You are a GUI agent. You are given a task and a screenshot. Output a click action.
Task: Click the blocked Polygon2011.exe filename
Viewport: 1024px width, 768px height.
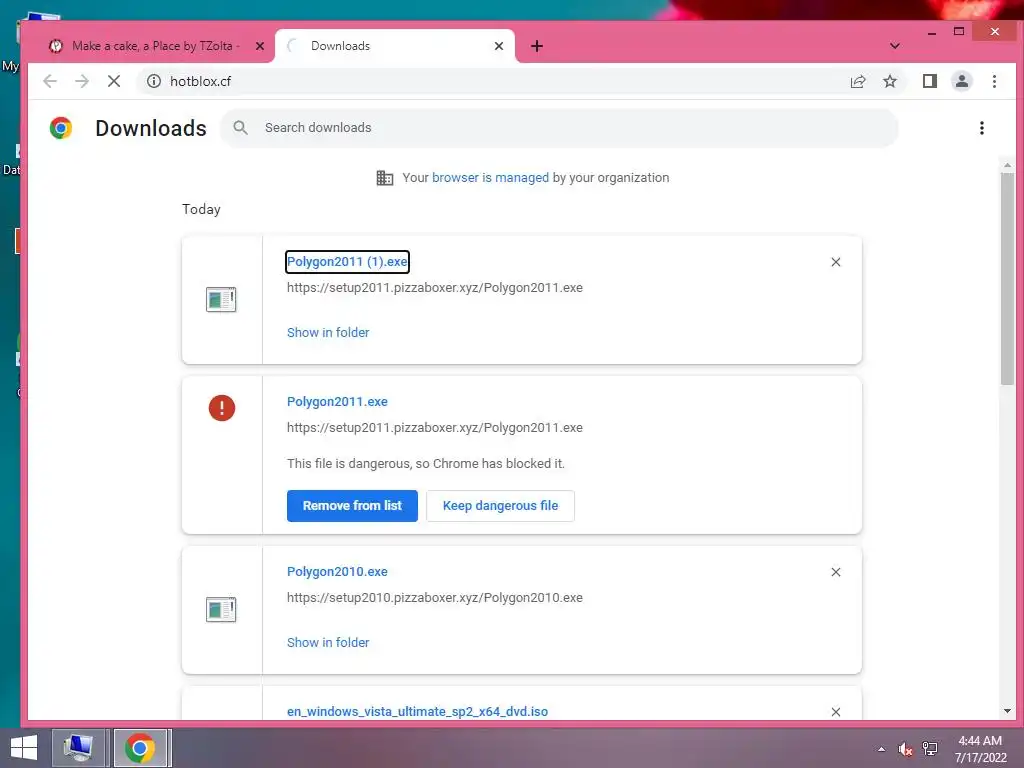pos(337,402)
